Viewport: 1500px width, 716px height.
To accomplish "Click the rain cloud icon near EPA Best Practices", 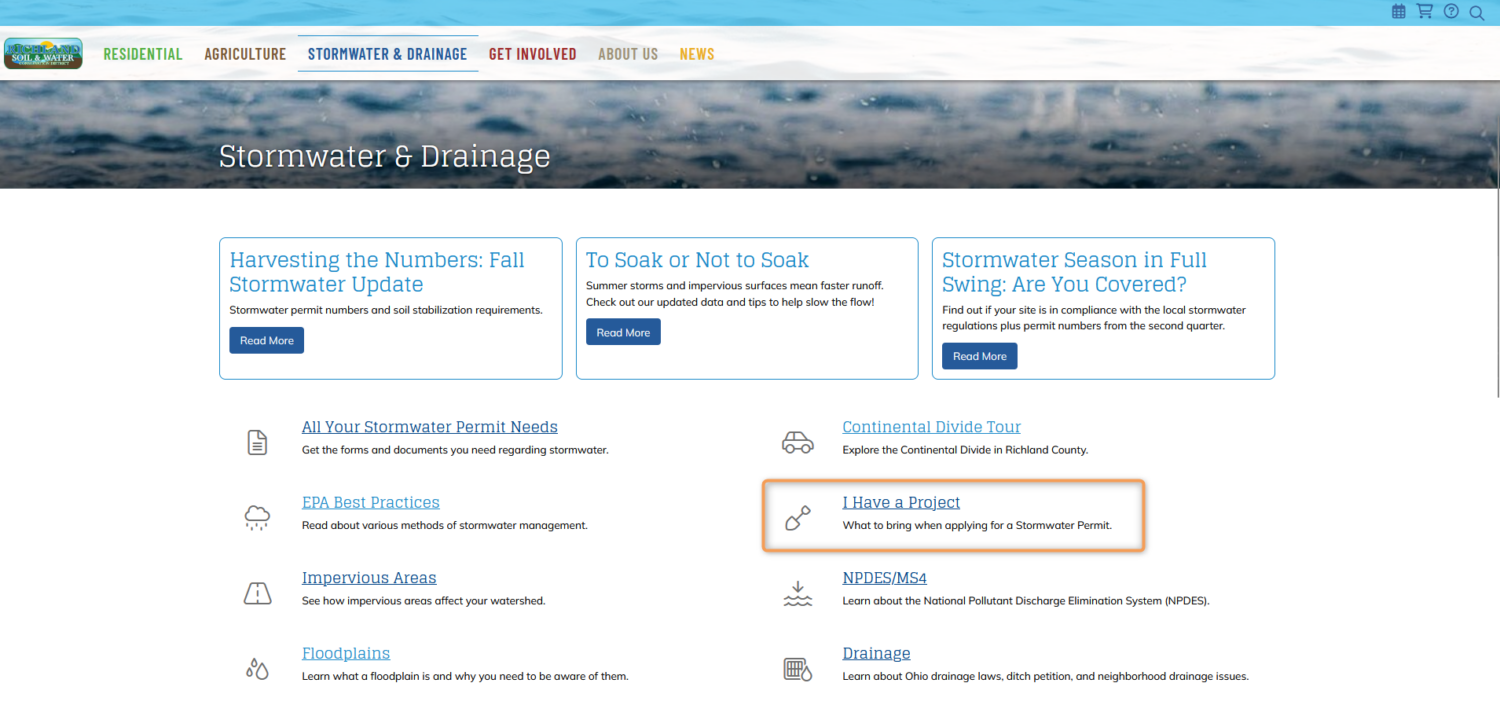I will pos(257,516).
